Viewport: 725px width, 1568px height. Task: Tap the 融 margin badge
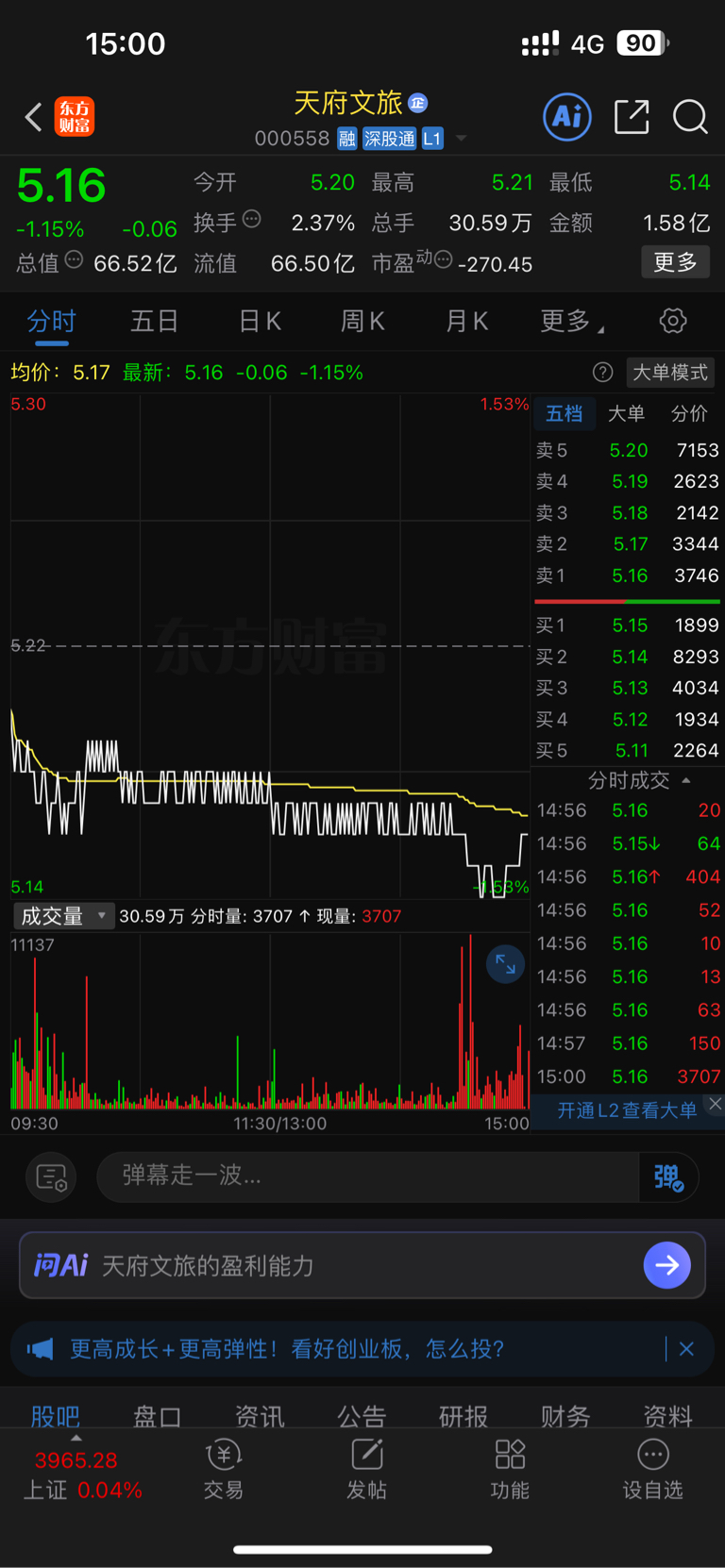tap(346, 139)
